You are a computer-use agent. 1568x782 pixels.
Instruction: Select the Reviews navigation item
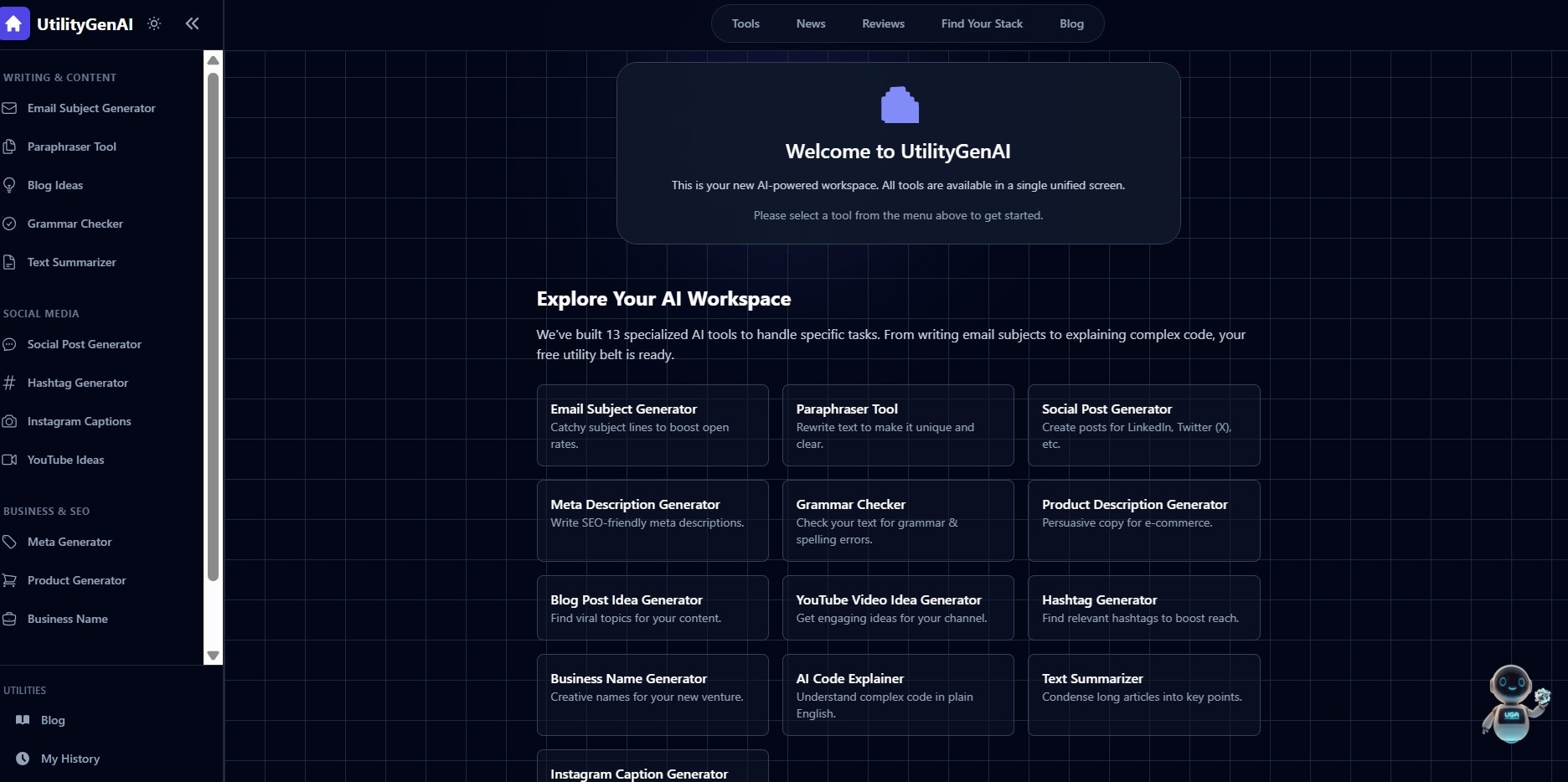click(x=882, y=23)
